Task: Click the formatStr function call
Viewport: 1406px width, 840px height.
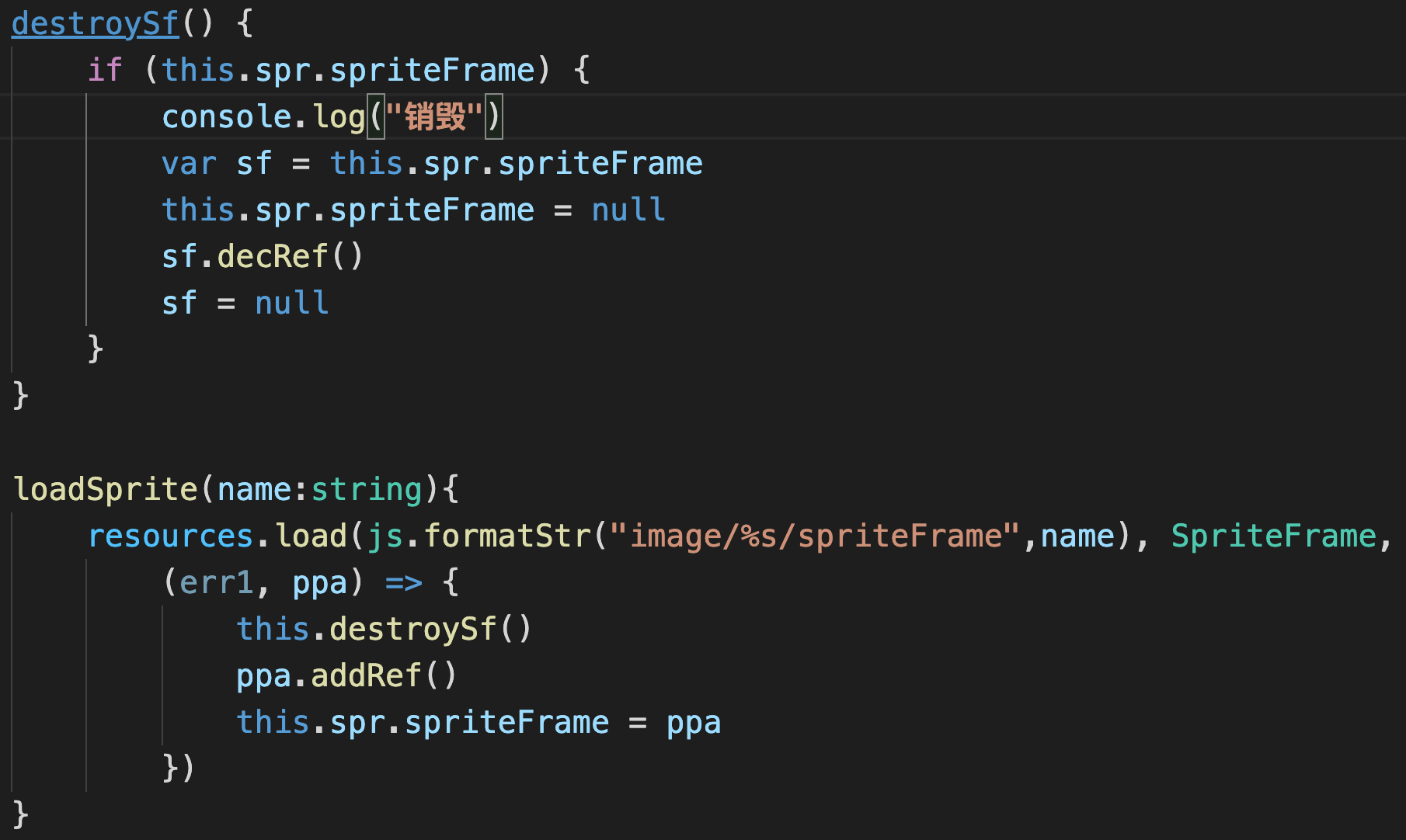Action: (x=507, y=536)
